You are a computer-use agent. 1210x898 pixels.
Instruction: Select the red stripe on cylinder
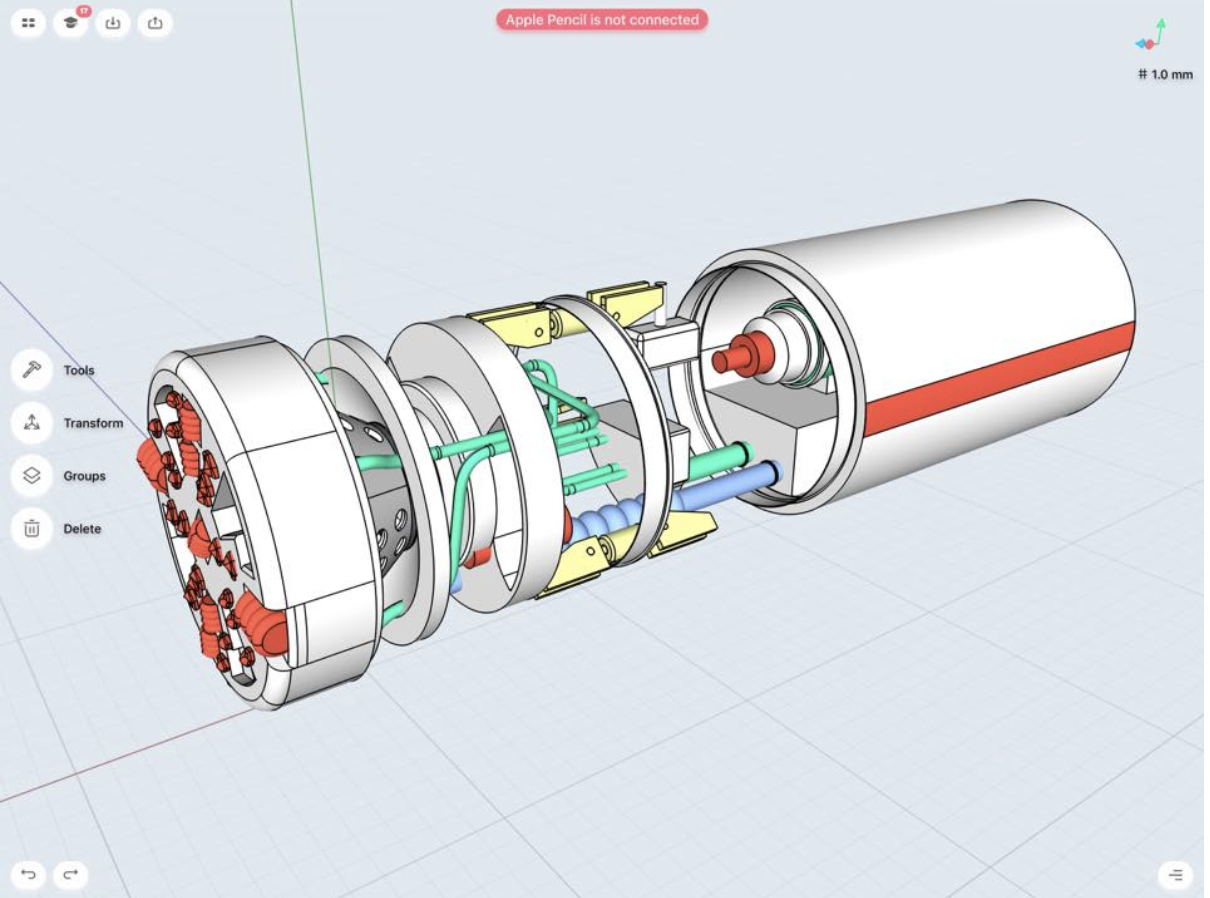coord(1000,378)
